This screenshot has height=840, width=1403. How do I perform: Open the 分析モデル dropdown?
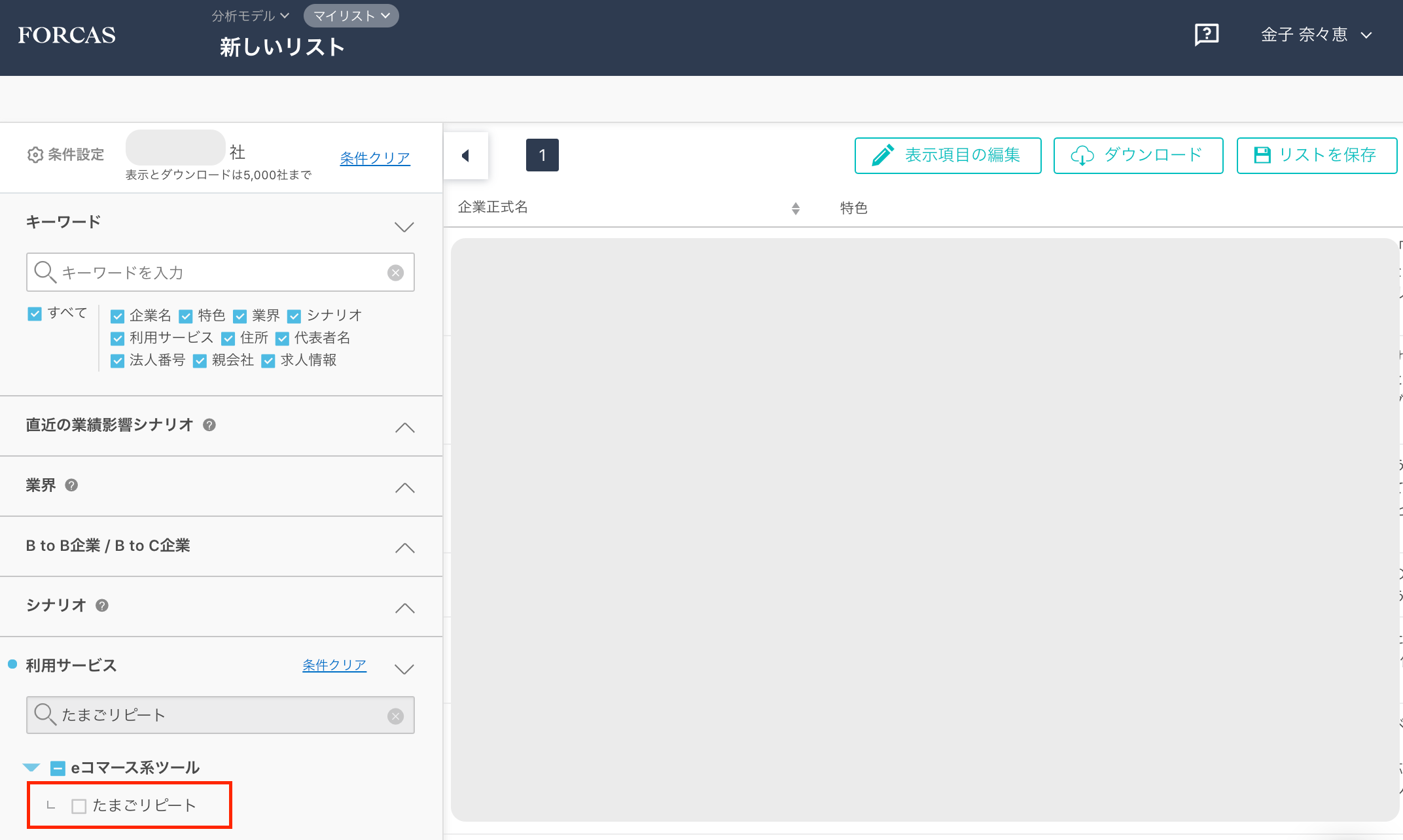[x=250, y=16]
